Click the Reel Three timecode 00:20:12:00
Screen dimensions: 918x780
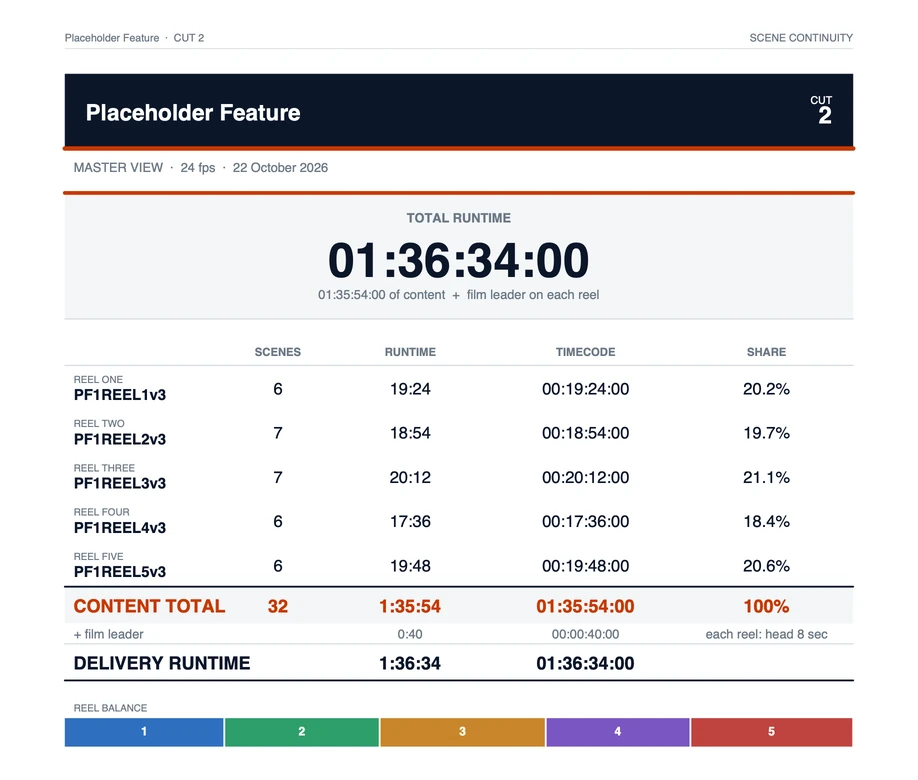(x=585, y=477)
